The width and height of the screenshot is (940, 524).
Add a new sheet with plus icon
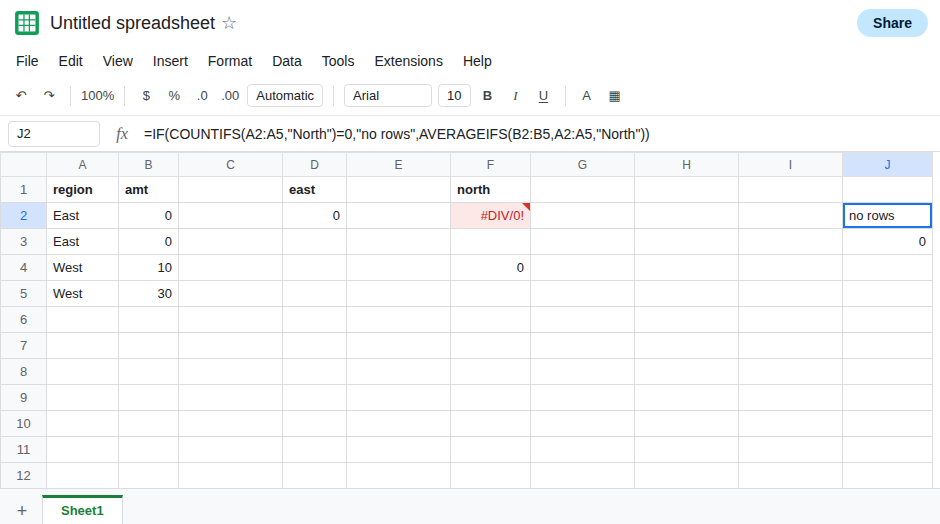[x=22, y=510]
